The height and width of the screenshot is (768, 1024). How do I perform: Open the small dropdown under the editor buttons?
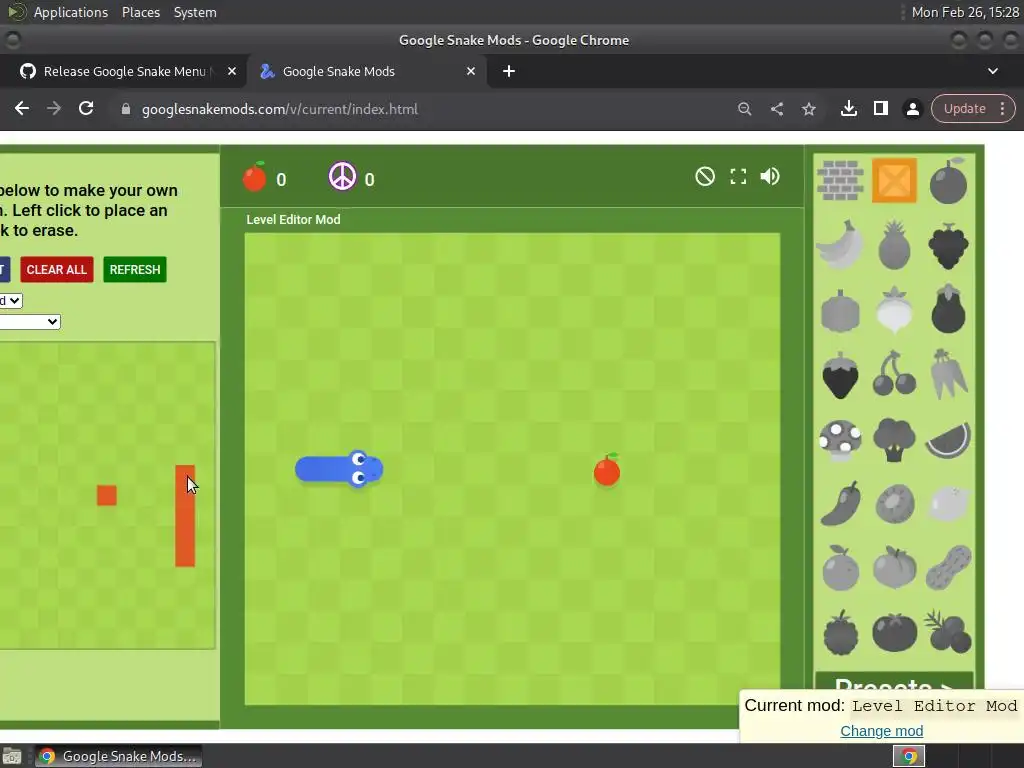[x=10, y=300]
